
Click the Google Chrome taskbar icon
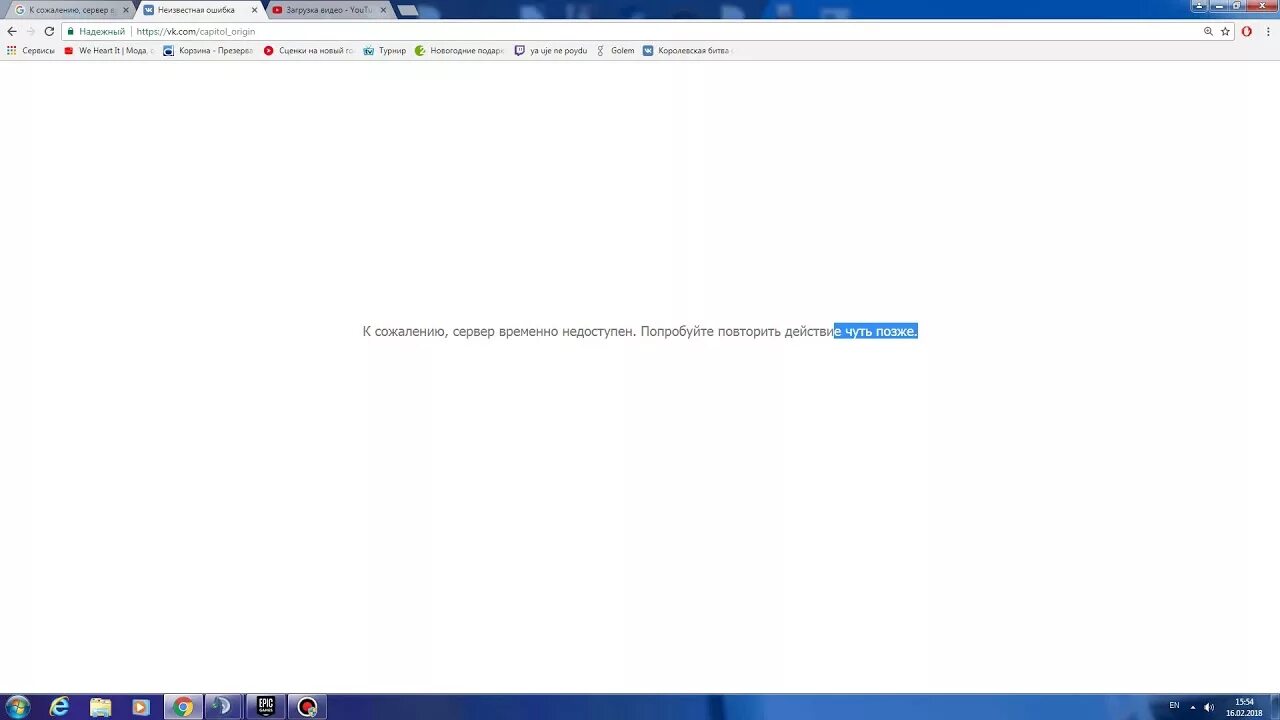point(183,707)
